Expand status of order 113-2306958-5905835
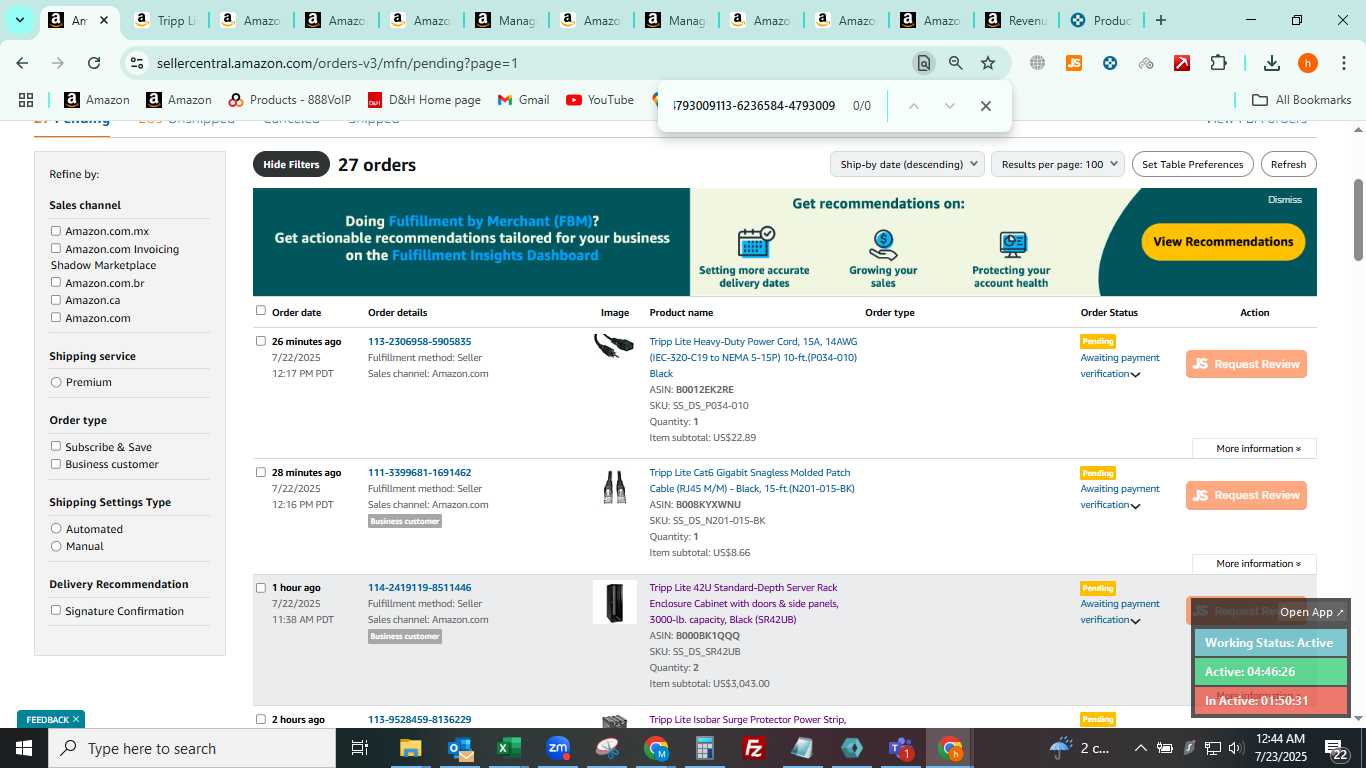Image resolution: width=1366 pixels, height=768 pixels. point(1136,375)
